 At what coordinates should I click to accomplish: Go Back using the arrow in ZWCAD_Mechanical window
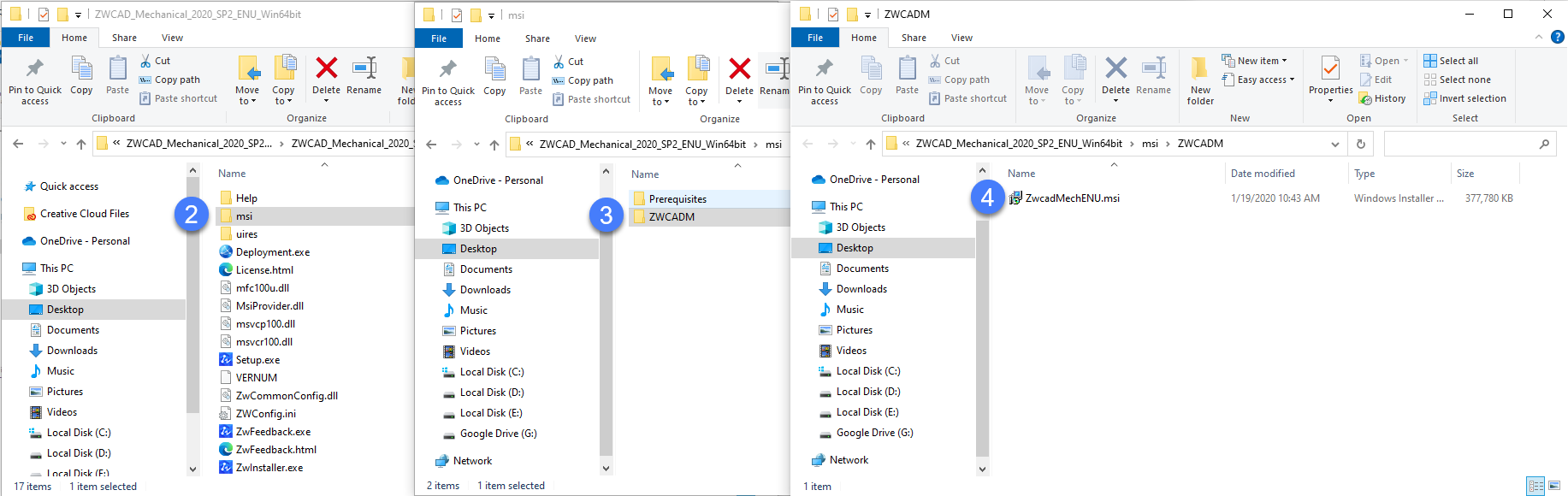pos(18,144)
